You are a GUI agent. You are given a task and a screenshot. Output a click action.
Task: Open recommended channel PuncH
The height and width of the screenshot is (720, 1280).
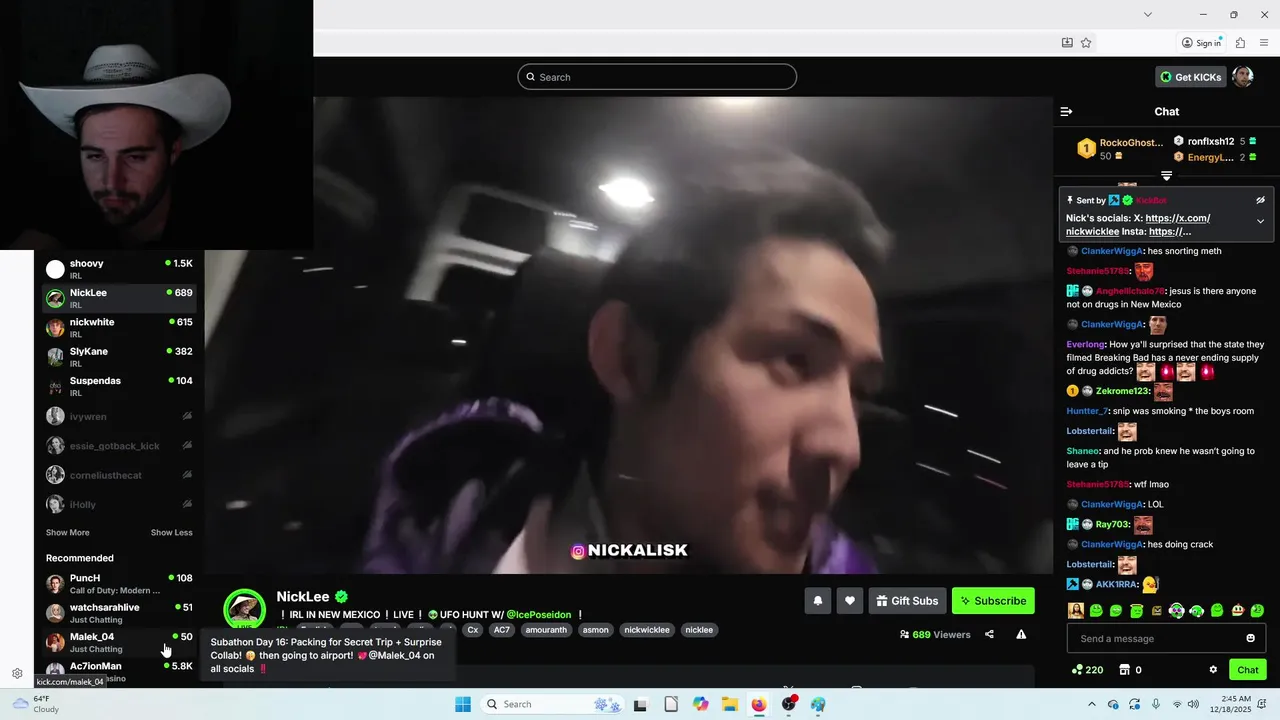[x=118, y=584]
